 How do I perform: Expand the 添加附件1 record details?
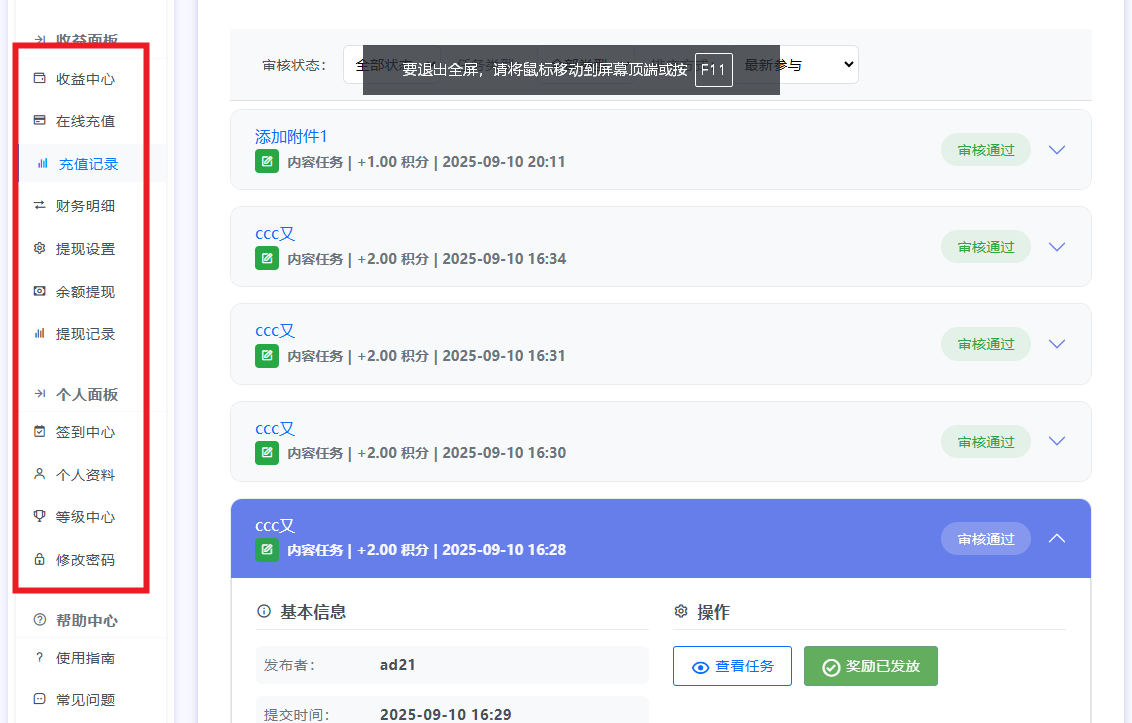tap(1057, 150)
